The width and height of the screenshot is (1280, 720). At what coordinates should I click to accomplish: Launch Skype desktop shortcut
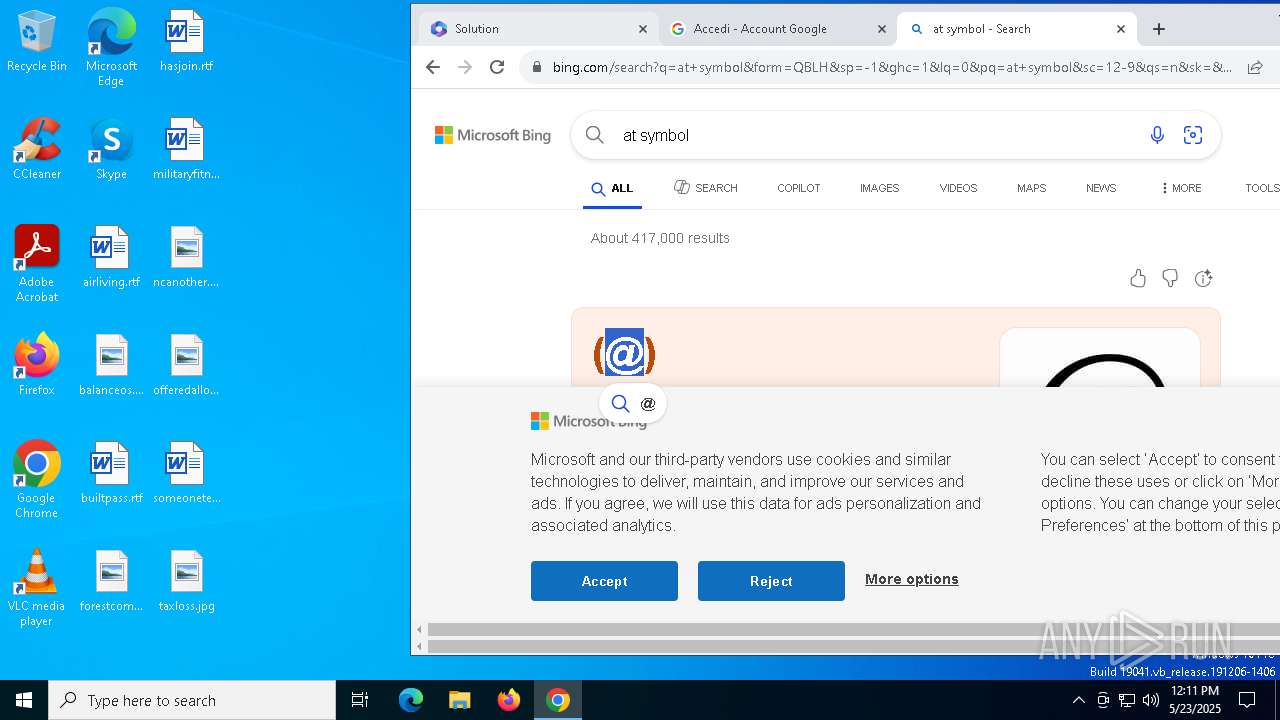pyautogui.click(x=111, y=149)
